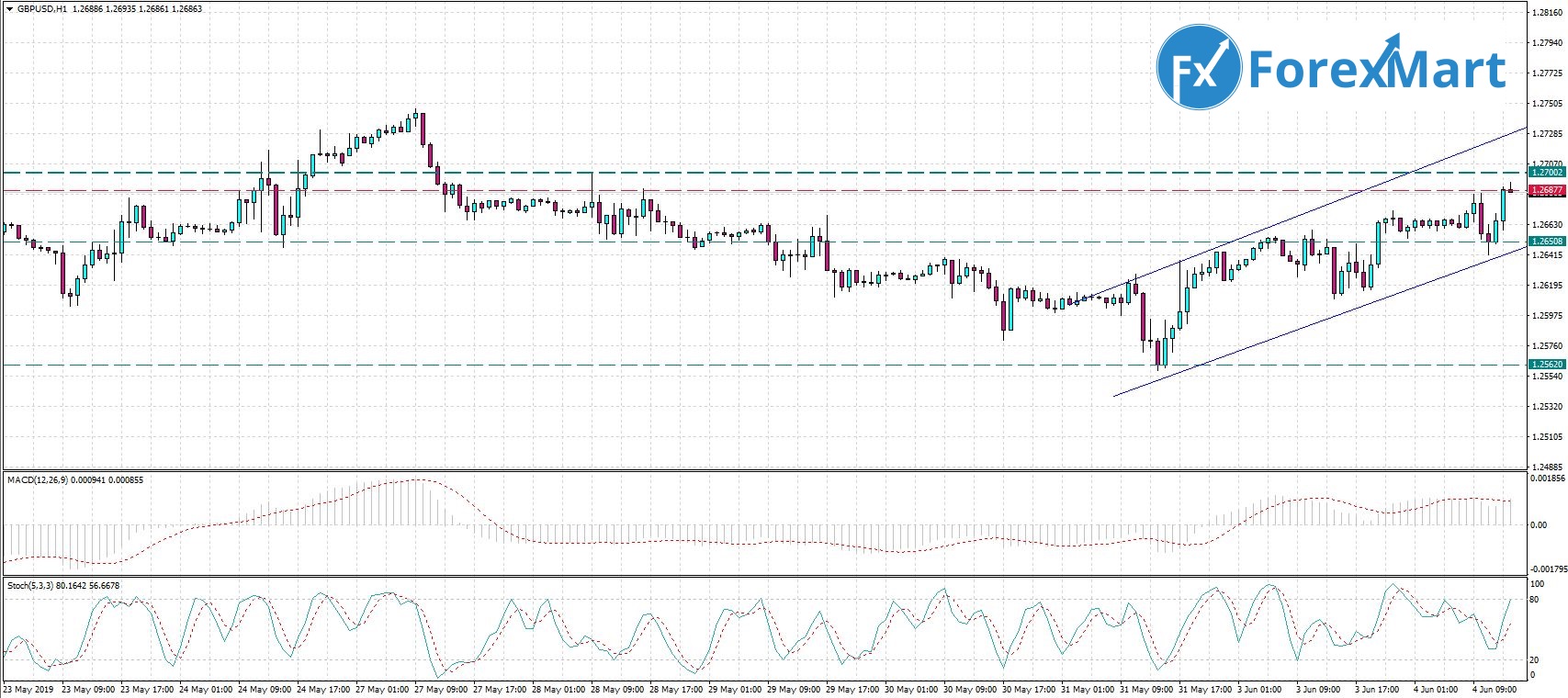
Task: Click the Stochastic 80 level scale mark
Action: 1534,601
